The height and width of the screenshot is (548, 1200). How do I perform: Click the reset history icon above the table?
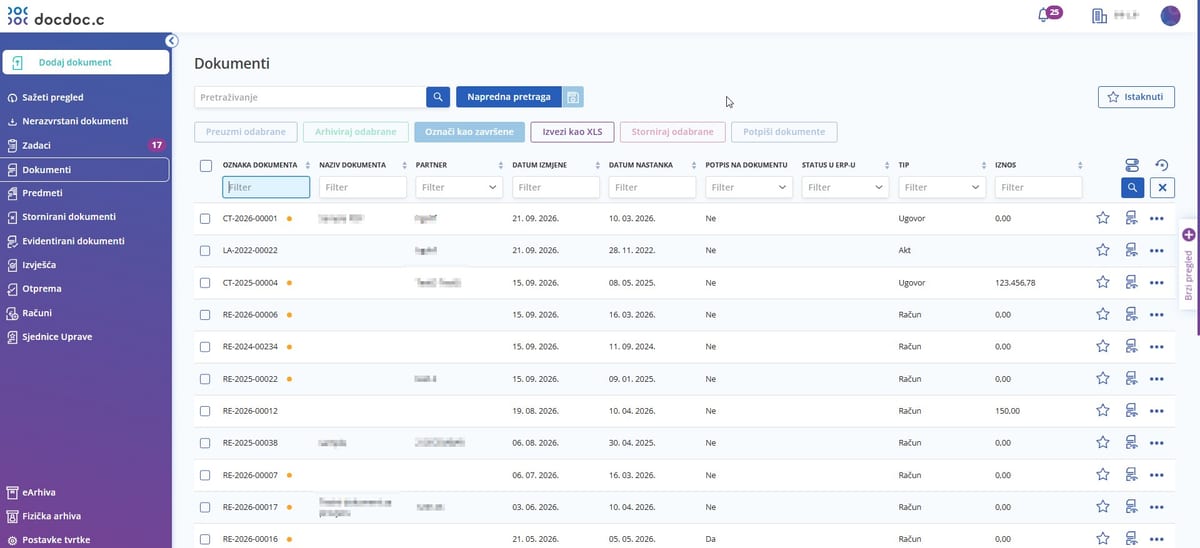[x=1161, y=165]
